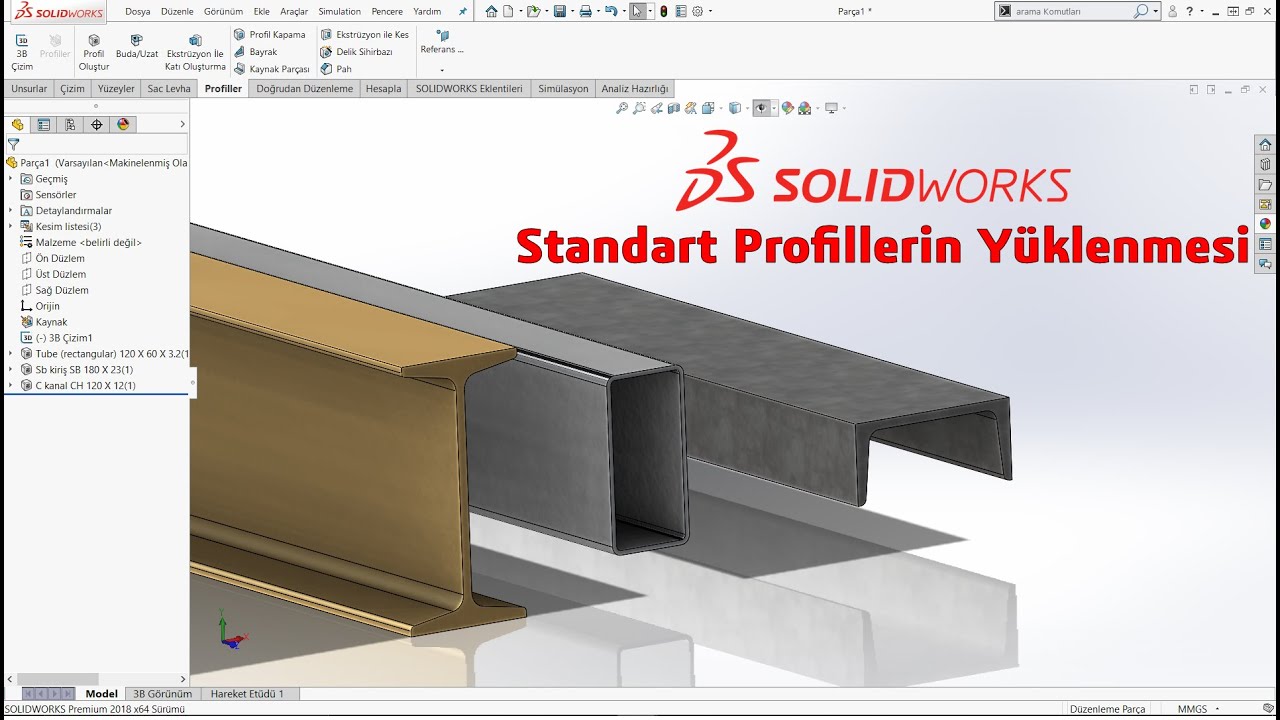Open Hareket Etüdü 1 tab

pos(247,694)
